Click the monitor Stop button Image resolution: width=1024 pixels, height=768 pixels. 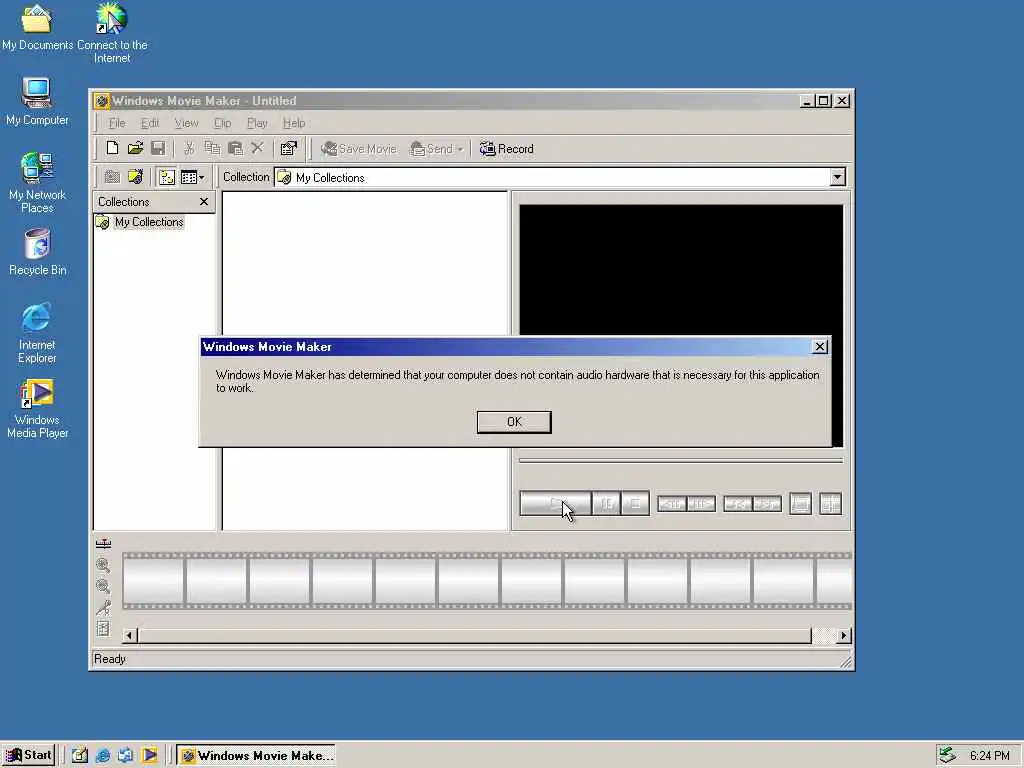[635, 504]
